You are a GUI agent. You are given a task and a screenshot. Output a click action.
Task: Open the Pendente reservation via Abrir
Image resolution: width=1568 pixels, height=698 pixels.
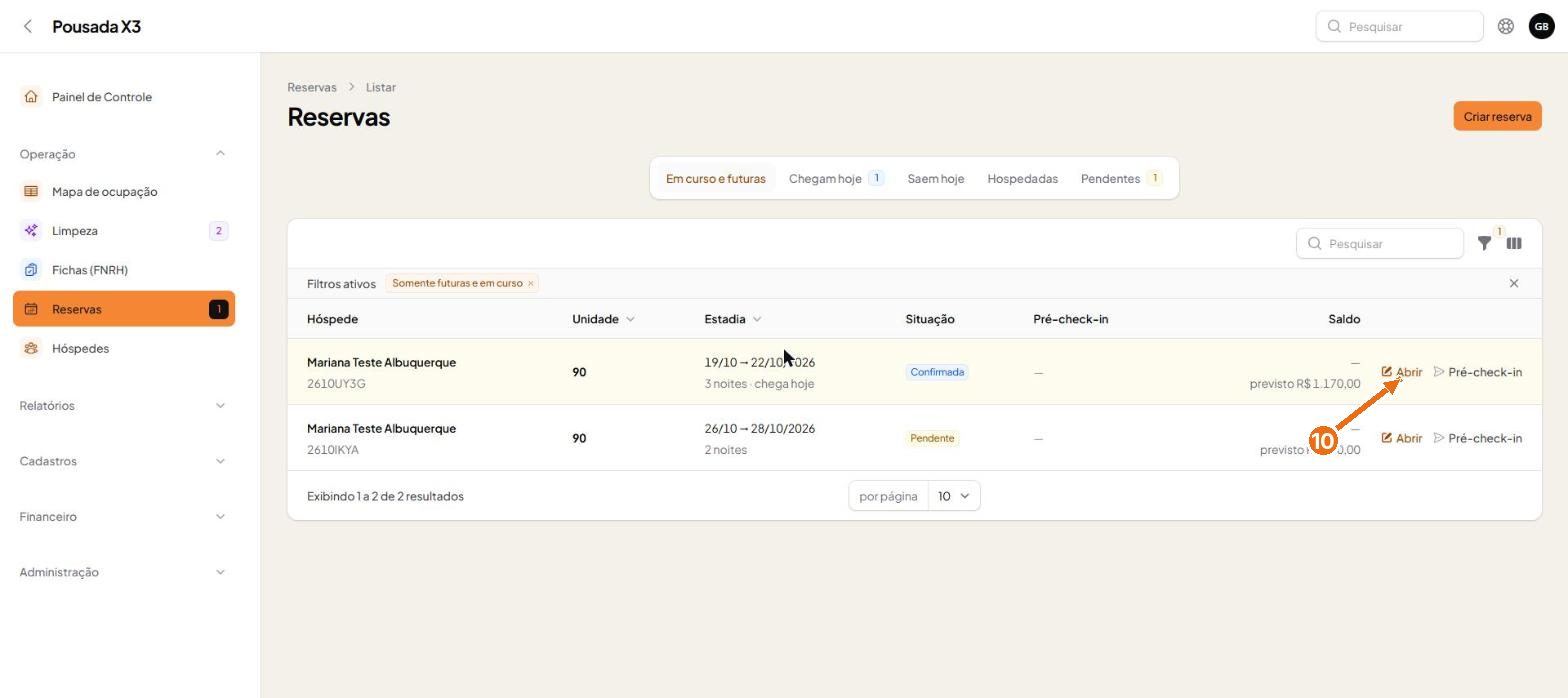[1402, 437]
